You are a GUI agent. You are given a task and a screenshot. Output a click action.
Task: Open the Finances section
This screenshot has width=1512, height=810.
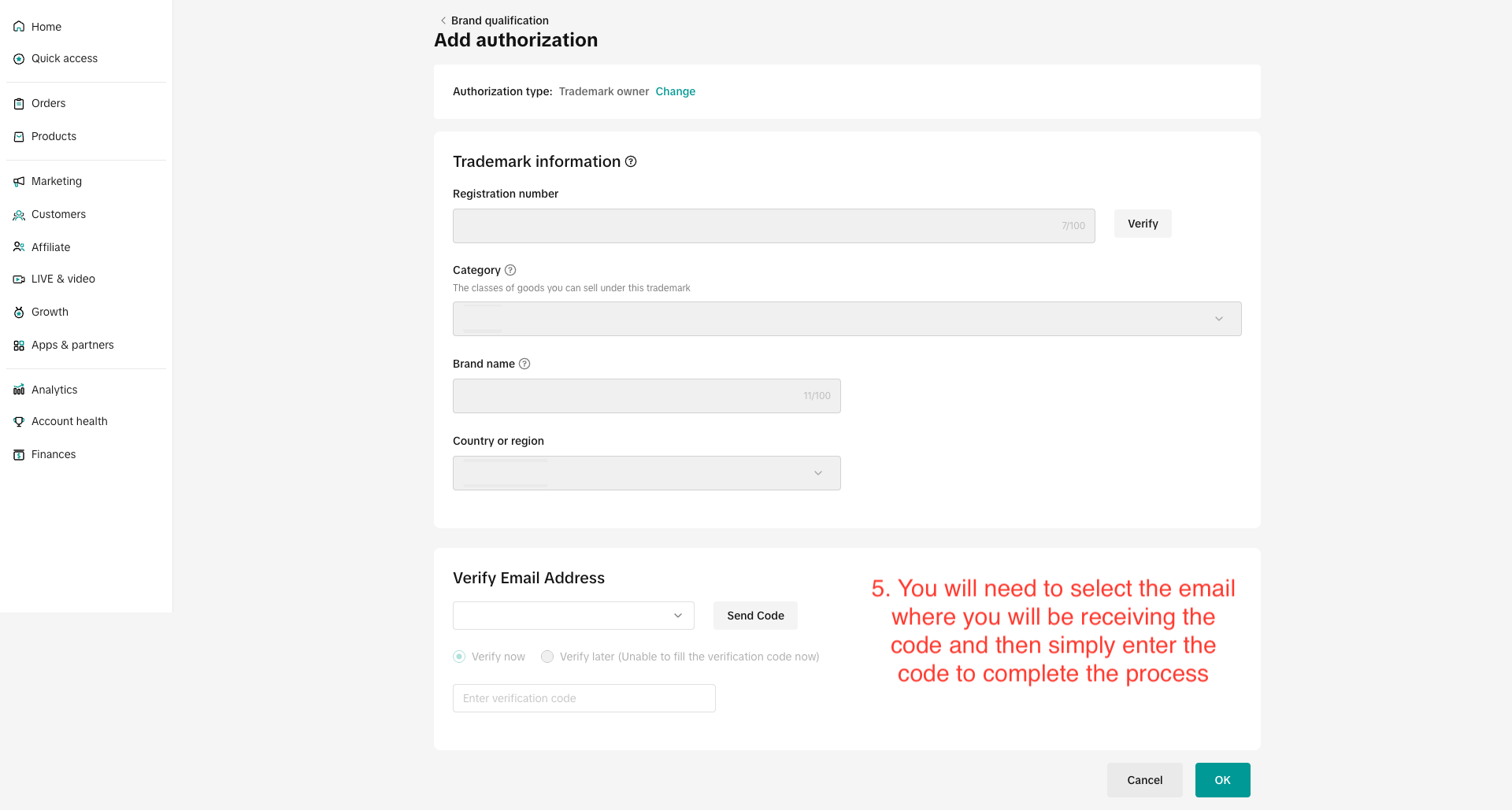pyautogui.click(x=53, y=454)
